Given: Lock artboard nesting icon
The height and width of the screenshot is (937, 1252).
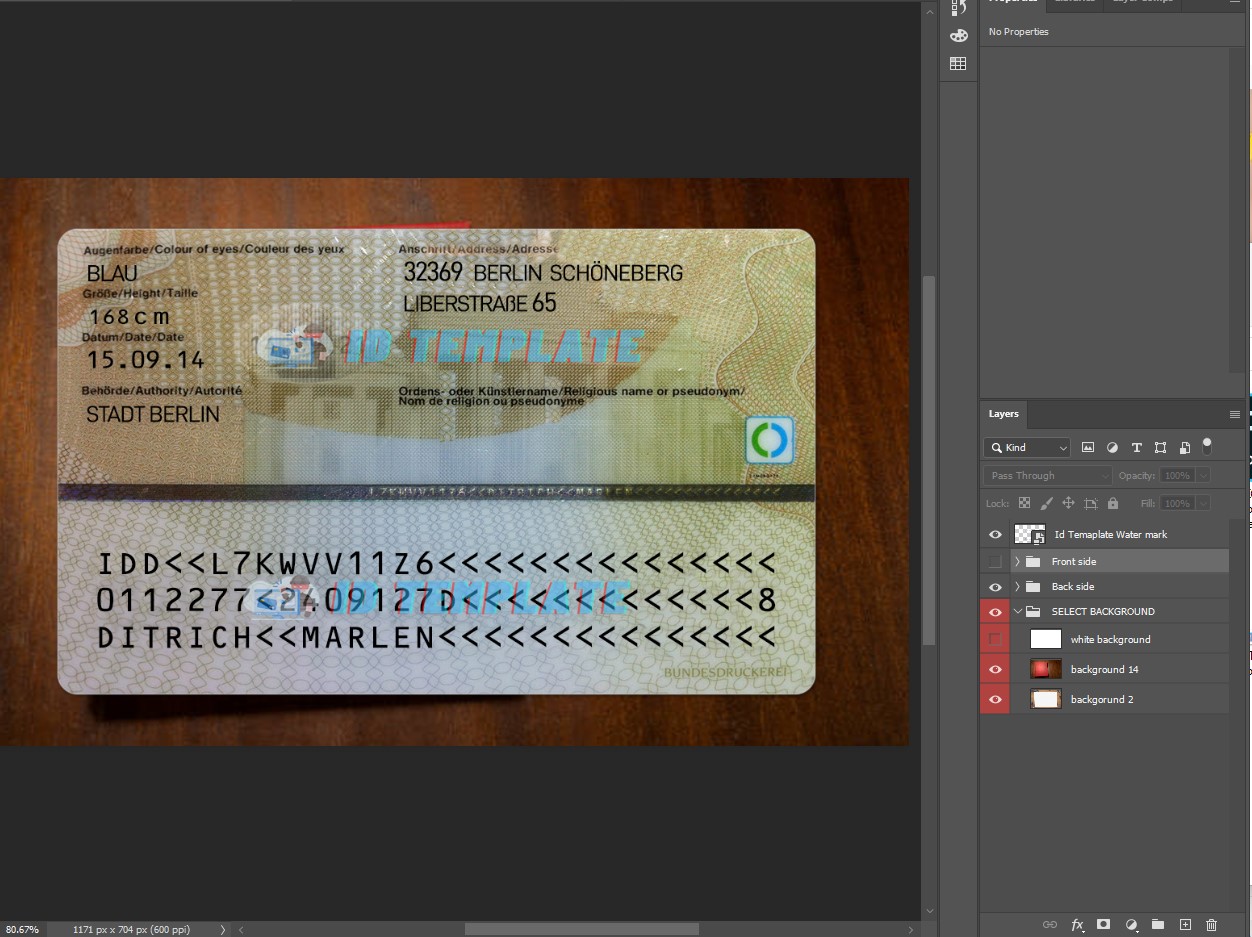Looking at the screenshot, I should tap(1091, 503).
